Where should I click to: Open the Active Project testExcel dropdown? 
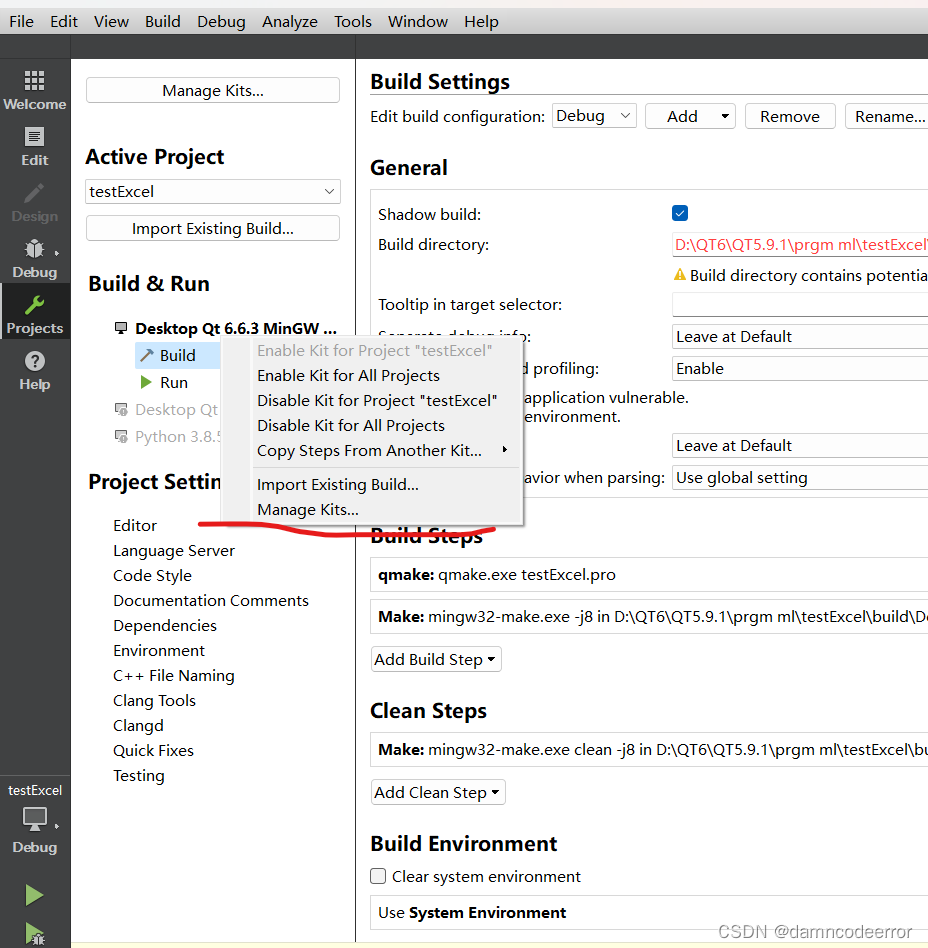pos(213,192)
